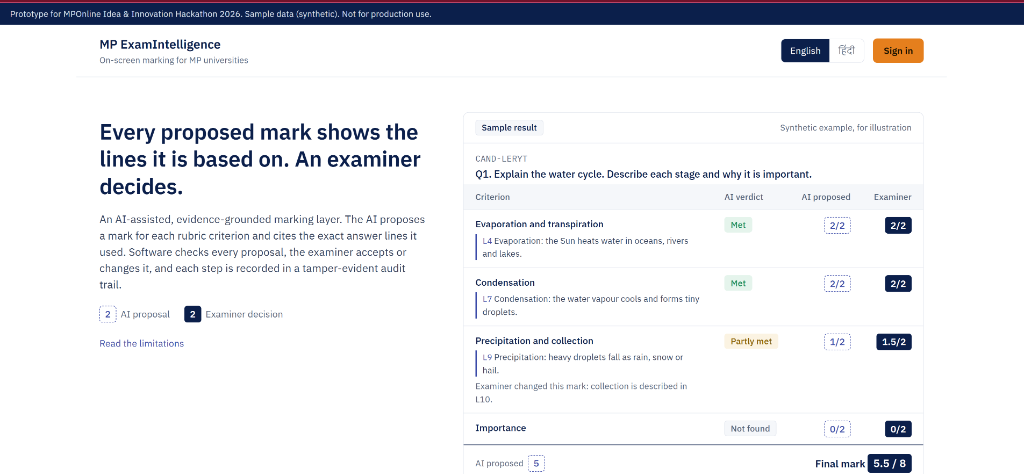The width and height of the screenshot is (1024, 474).
Task: Click the AI proposed 1/2 mark
Action: pos(837,341)
